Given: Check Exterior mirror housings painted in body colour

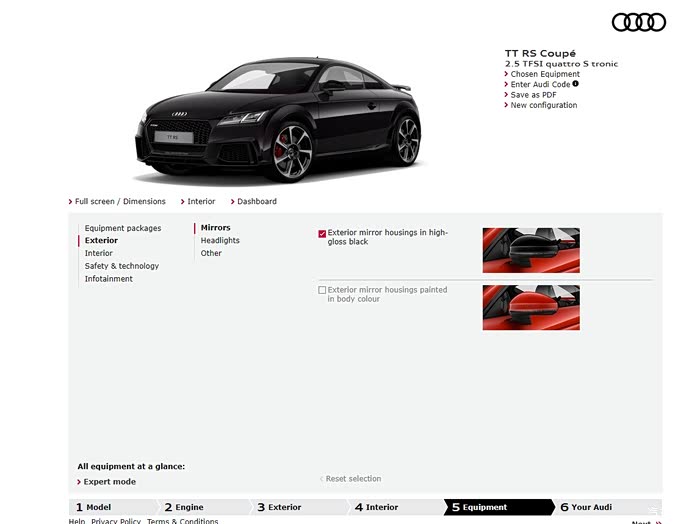Looking at the screenshot, I should tap(322, 291).
